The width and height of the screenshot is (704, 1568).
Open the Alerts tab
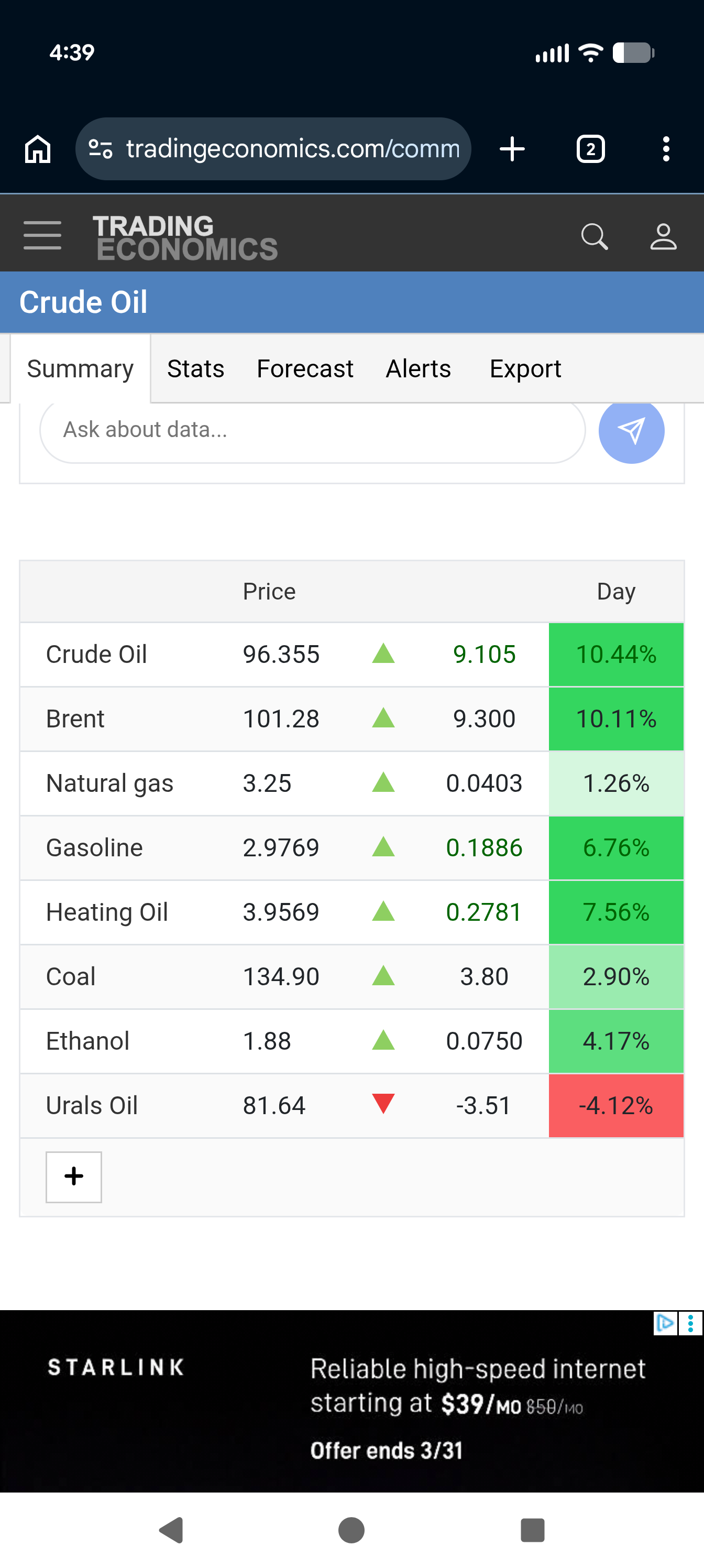(x=418, y=369)
